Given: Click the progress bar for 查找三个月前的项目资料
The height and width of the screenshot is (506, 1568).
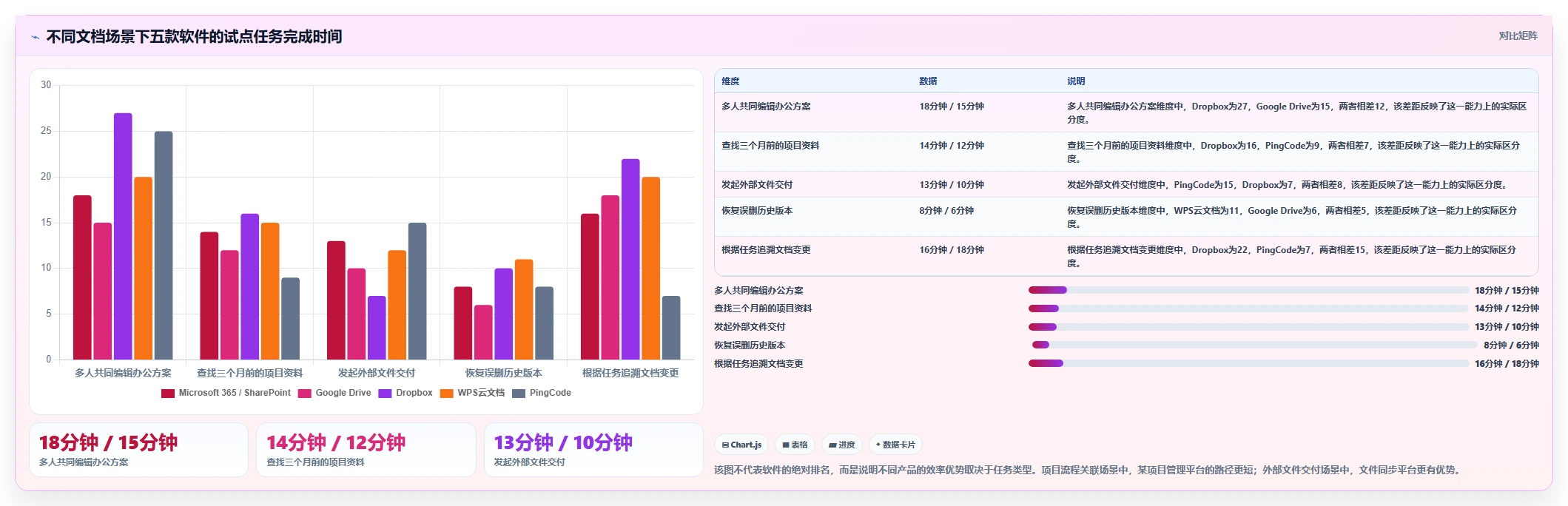Looking at the screenshot, I should click(x=1248, y=308).
